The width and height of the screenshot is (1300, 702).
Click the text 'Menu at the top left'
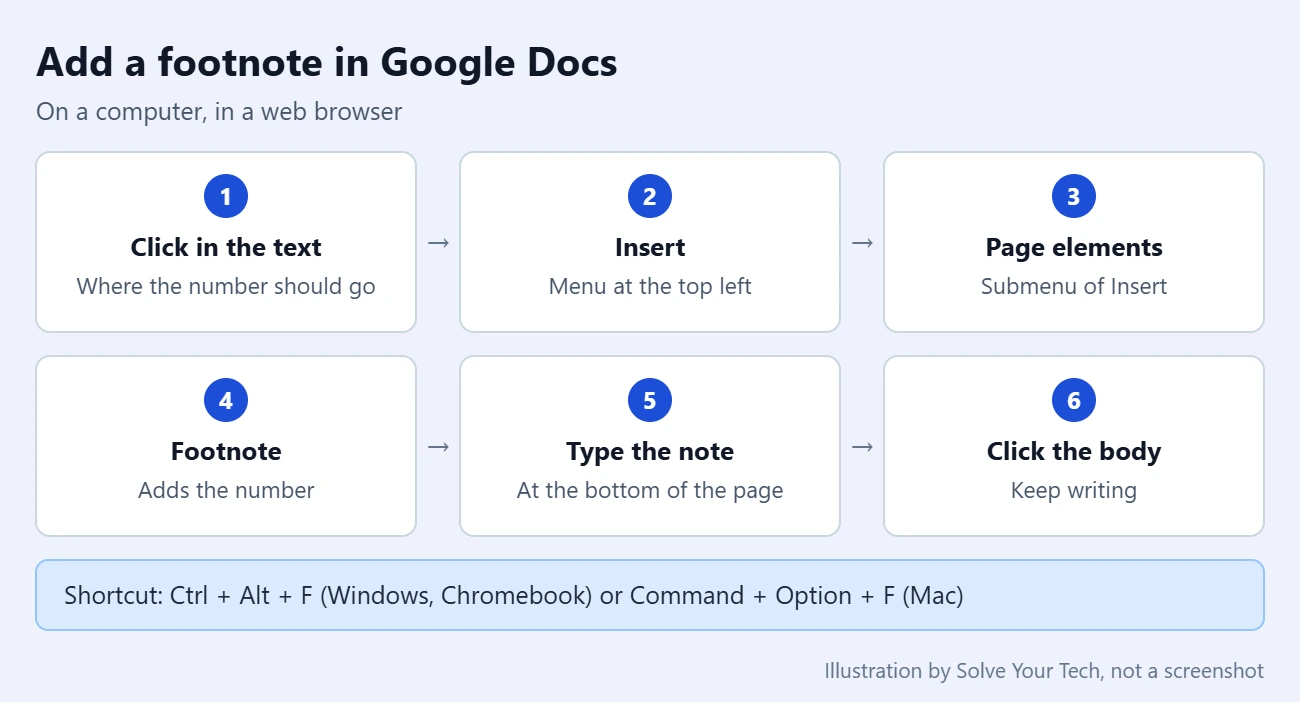click(650, 287)
